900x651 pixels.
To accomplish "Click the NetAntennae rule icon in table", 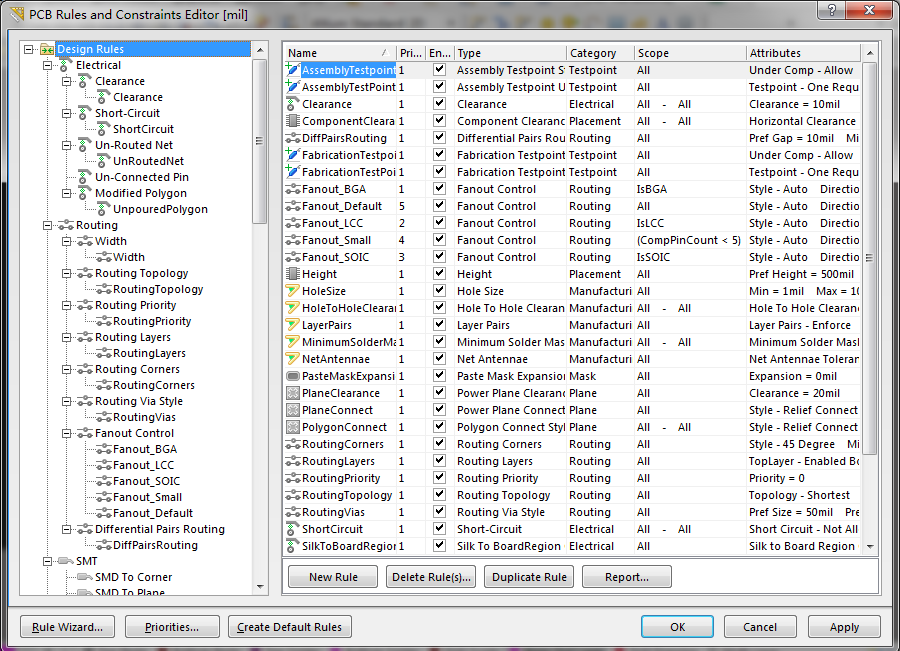I will (293, 359).
